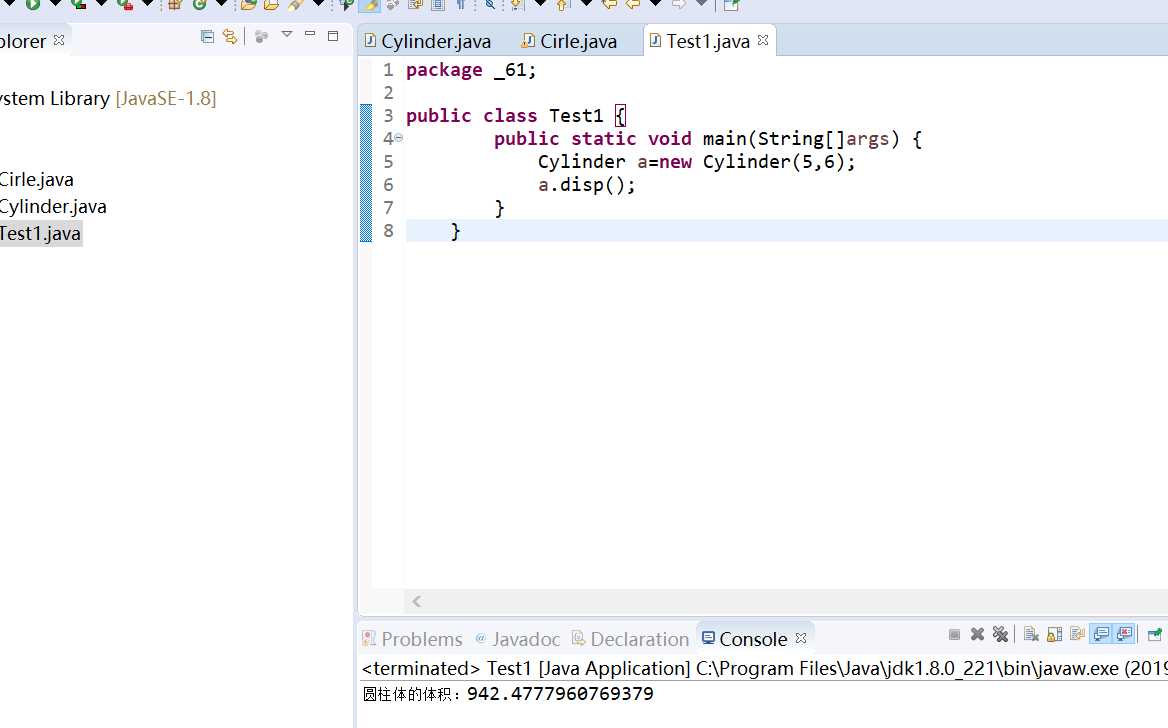Open dropdown arrow next to Run button

coord(55,4)
